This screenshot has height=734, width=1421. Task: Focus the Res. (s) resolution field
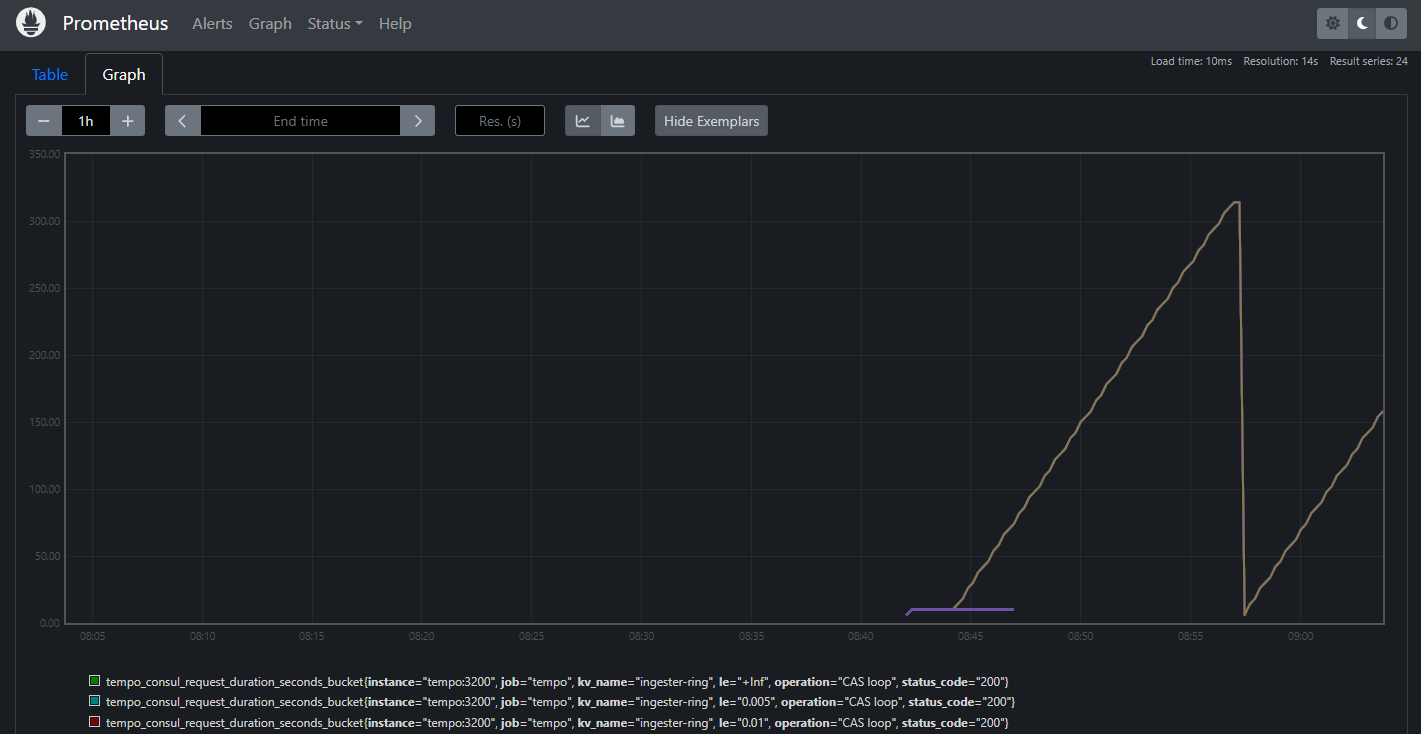[500, 121]
